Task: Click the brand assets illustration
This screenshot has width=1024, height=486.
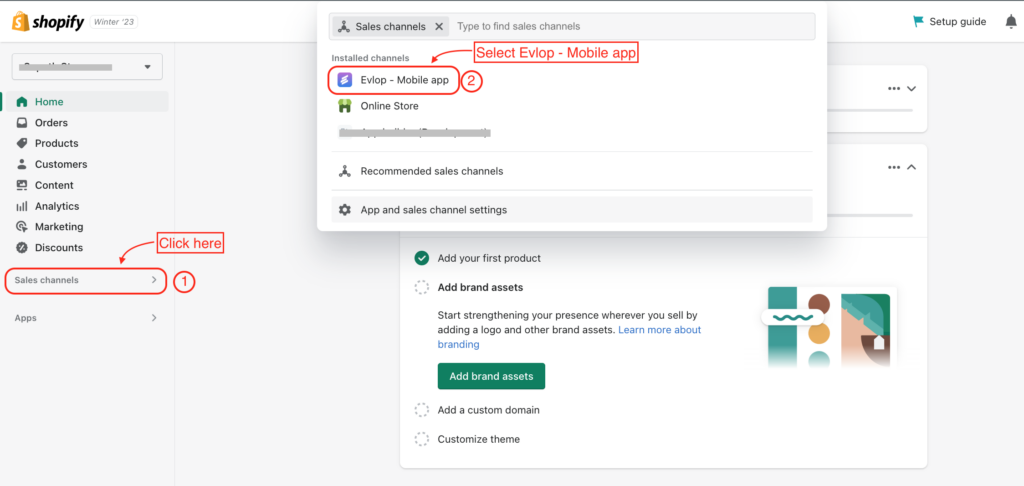Action: coord(829,327)
